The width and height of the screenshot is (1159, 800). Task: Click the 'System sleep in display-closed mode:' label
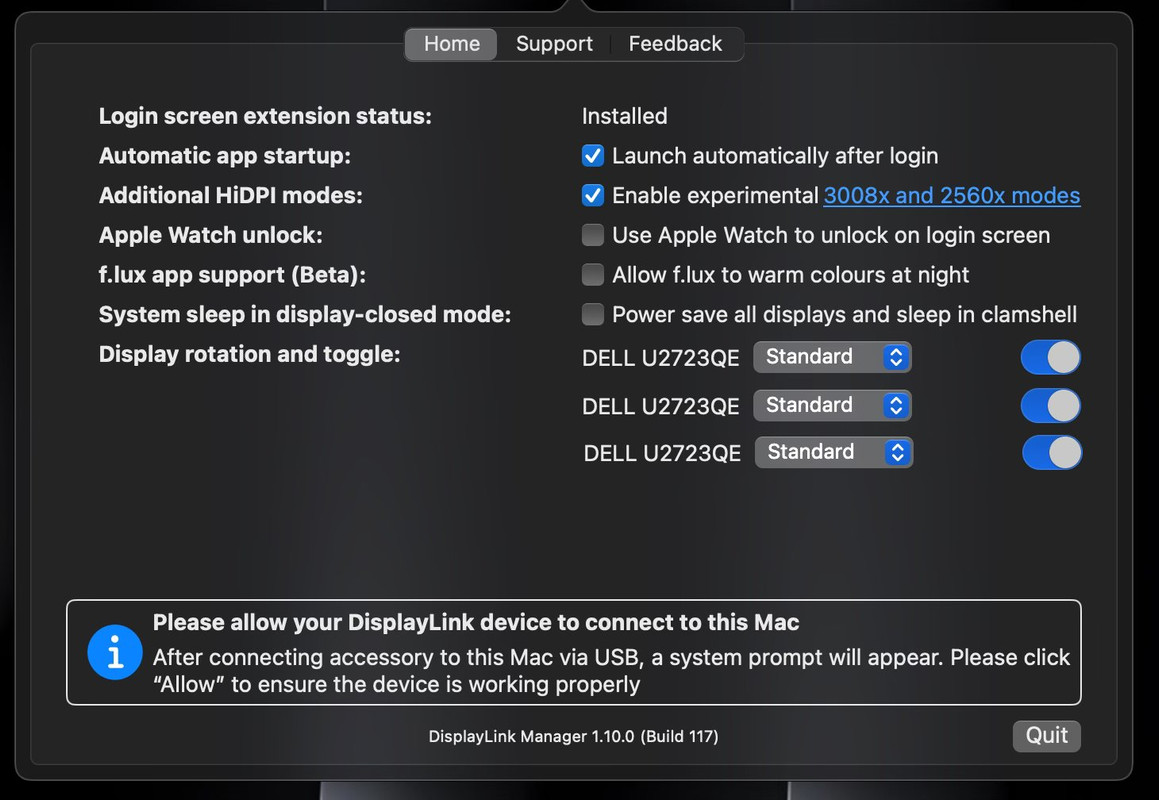click(x=305, y=314)
